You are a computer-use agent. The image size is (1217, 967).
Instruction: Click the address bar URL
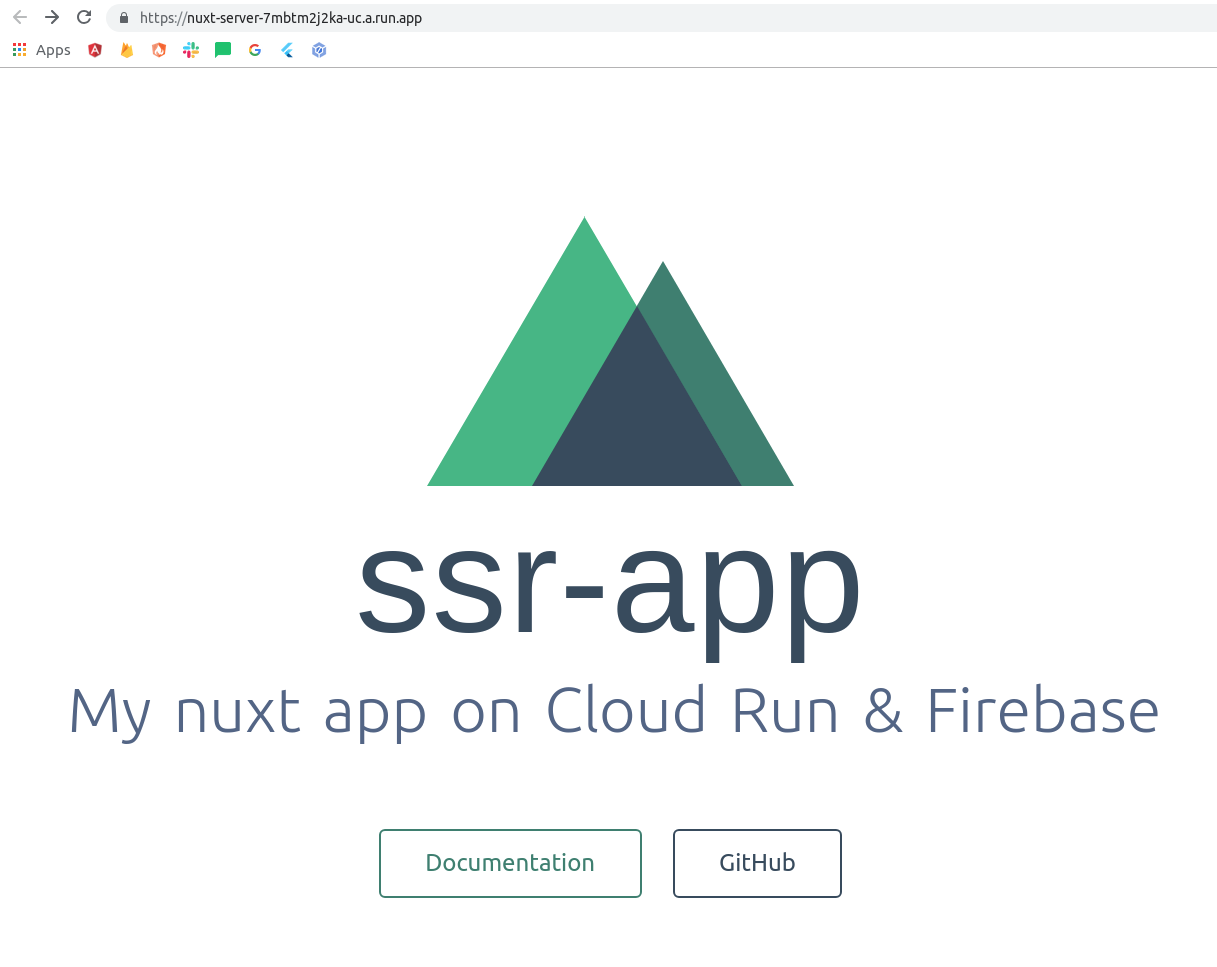coord(280,17)
